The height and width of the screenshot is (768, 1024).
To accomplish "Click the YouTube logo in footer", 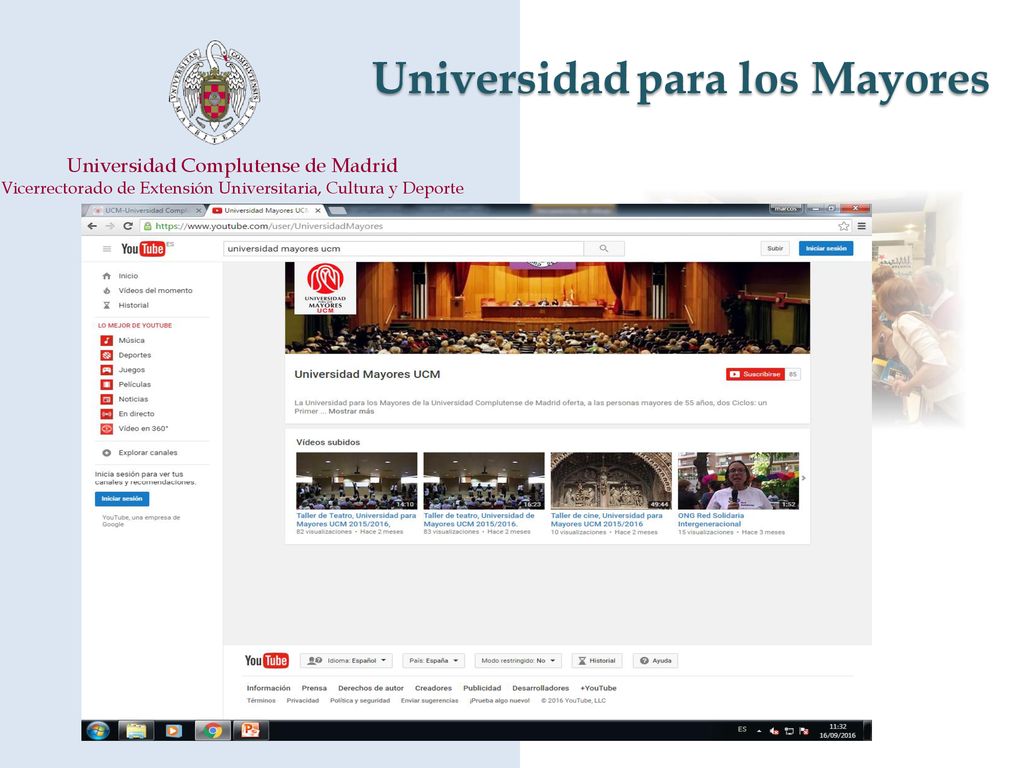I will 266,660.
